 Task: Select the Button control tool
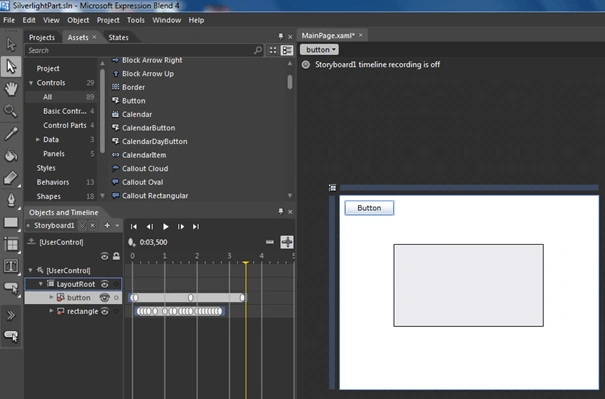coord(11,288)
